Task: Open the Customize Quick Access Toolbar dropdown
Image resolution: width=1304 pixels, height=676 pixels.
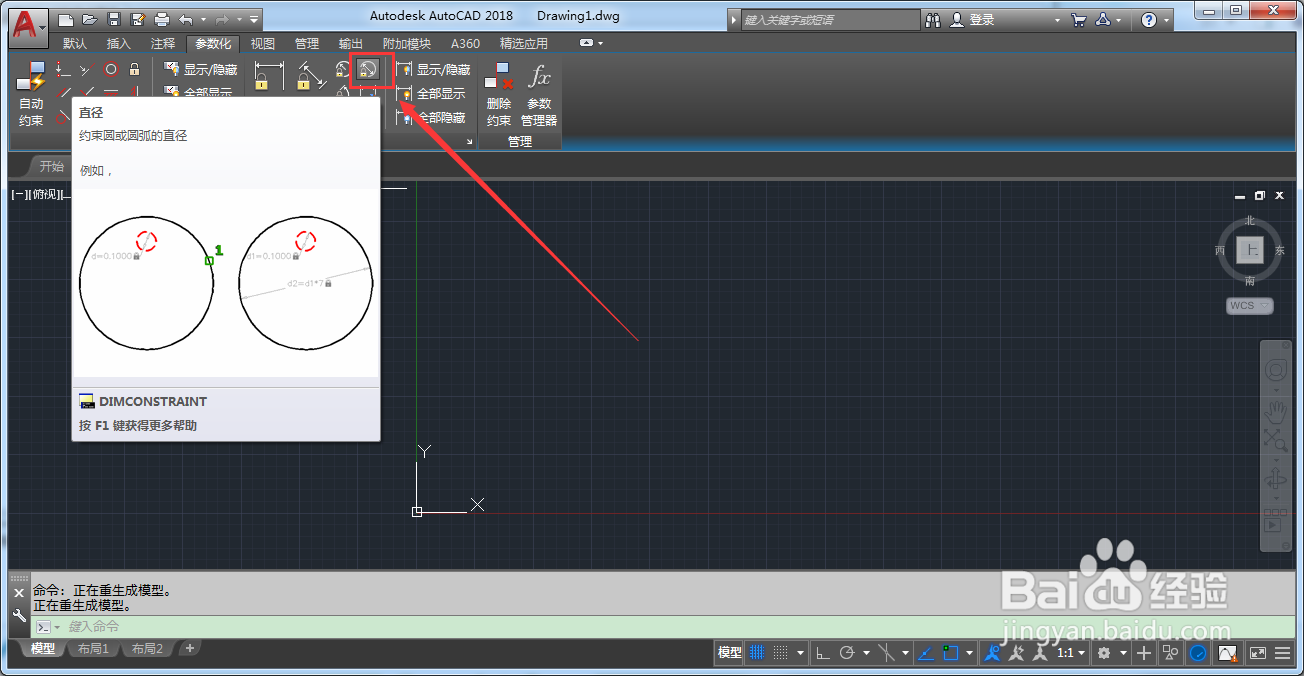Action: pyautogui.click(x=255, y=19)
